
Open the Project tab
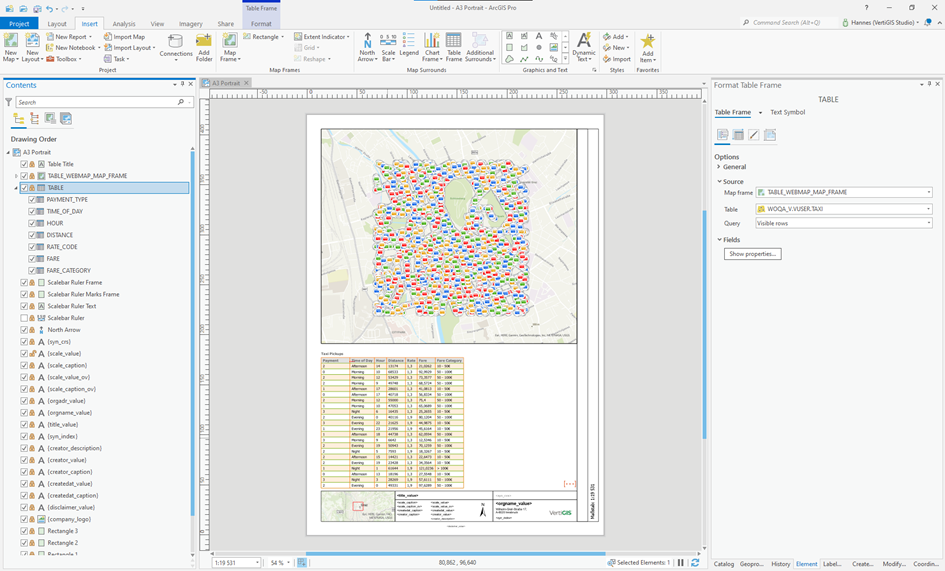click(x=19, y=24)
